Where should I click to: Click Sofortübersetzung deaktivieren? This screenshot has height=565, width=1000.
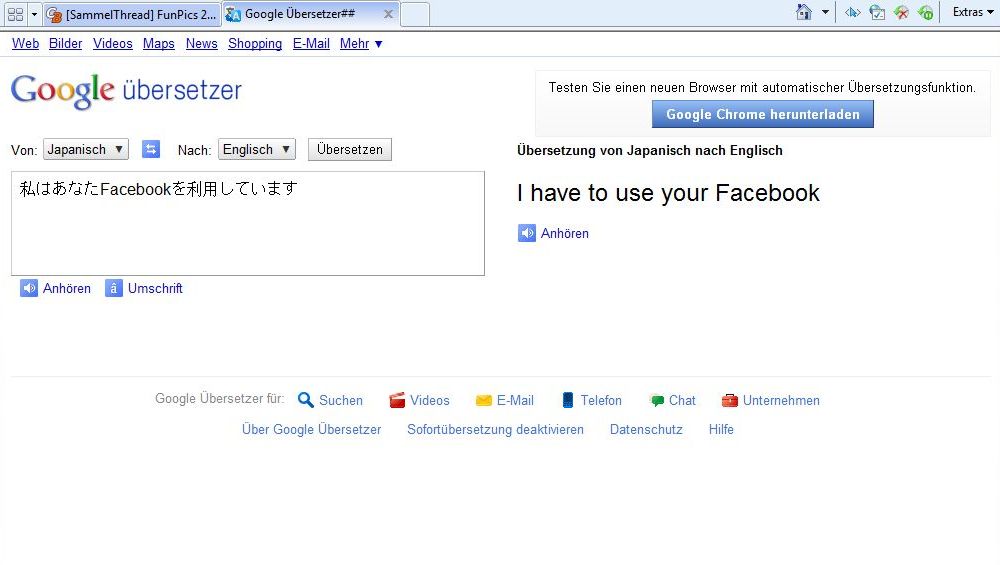click(496, 429)
